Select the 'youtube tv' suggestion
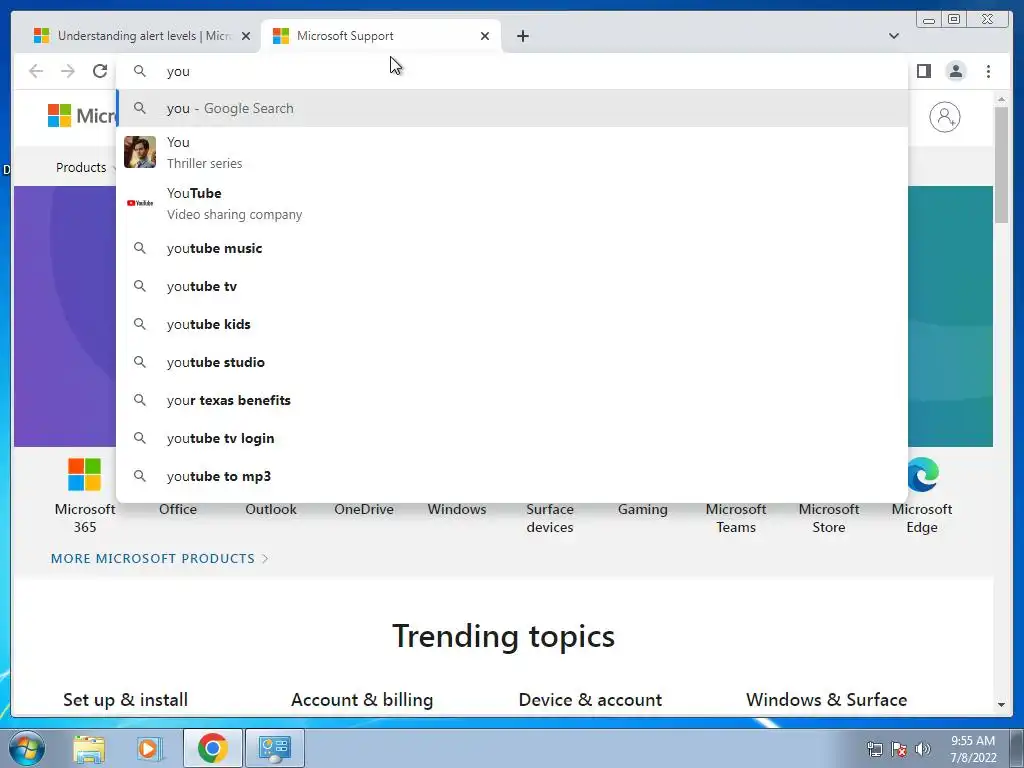Screen dimensions: 1024x768 512,286
